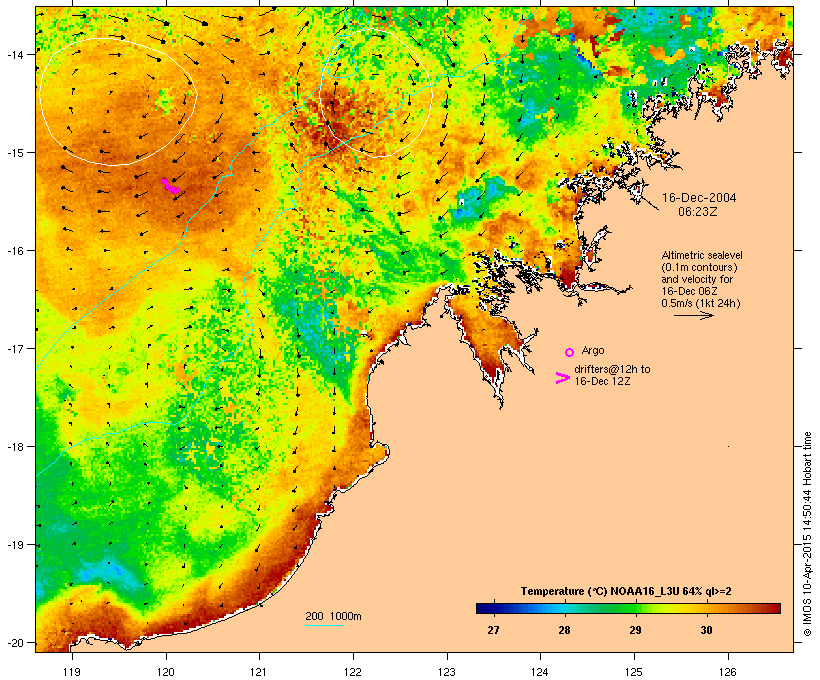Click longitude axis label 121
The width and height of the screenshot is (820, 680).
coord(259,672)
